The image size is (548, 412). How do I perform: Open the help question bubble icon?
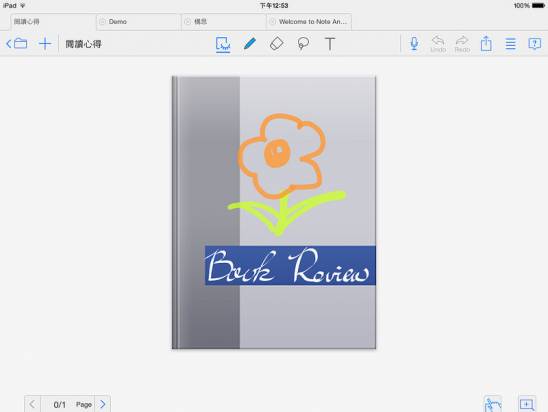point(535,44)
